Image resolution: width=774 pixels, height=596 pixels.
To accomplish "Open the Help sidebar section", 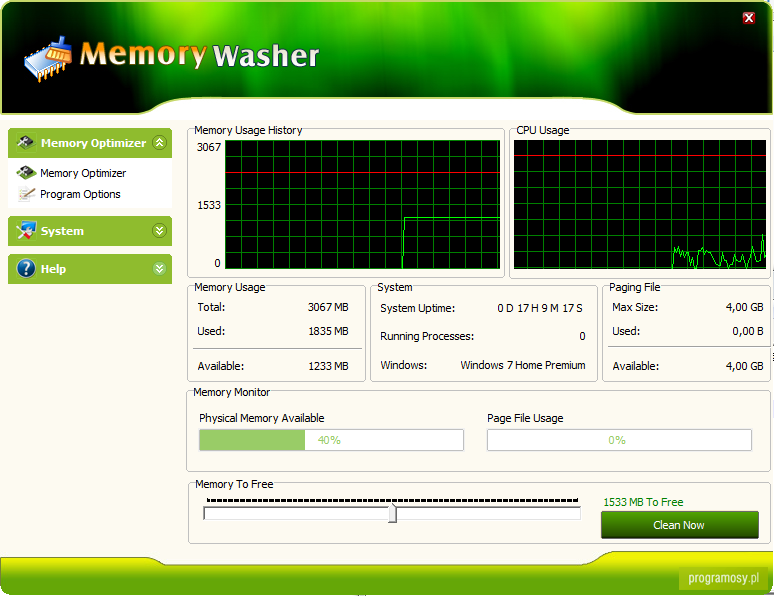I will coord(90,269).
